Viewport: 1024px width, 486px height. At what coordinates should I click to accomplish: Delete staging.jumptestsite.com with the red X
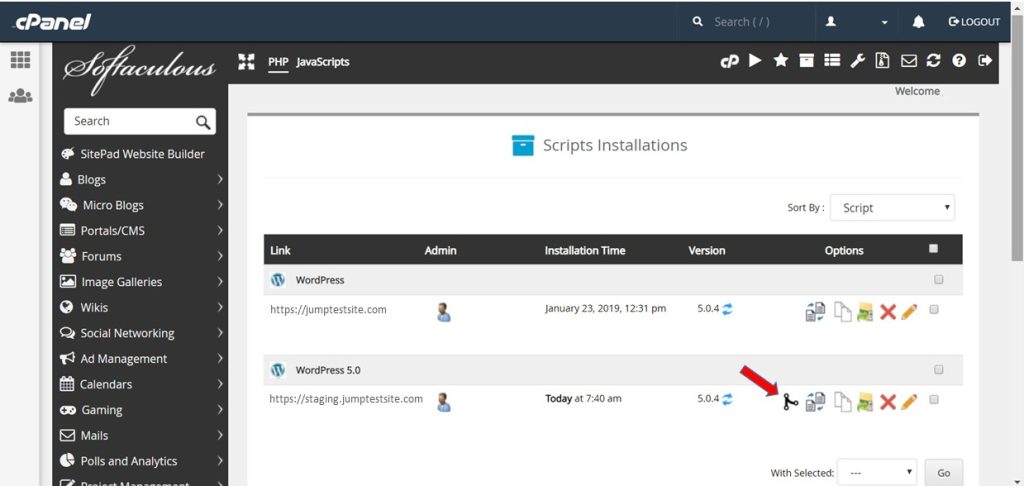[x=888, y=402]
